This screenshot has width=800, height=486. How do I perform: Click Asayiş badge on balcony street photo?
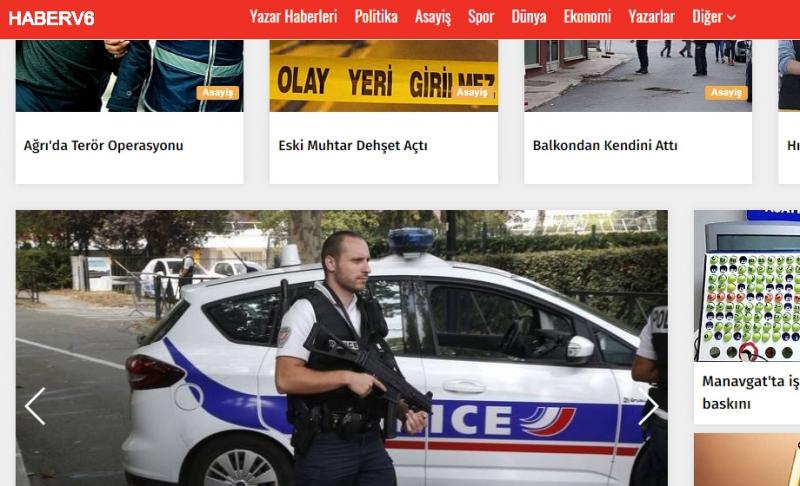[726, 93]
